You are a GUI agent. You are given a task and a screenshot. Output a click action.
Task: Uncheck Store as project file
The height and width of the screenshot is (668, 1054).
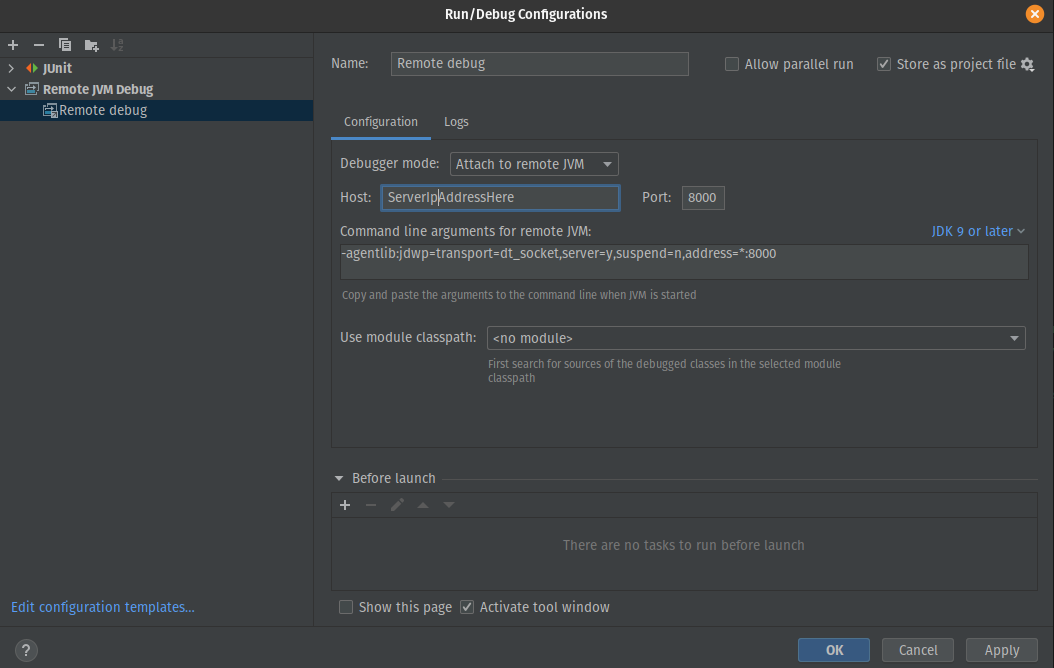click(884, 64)
